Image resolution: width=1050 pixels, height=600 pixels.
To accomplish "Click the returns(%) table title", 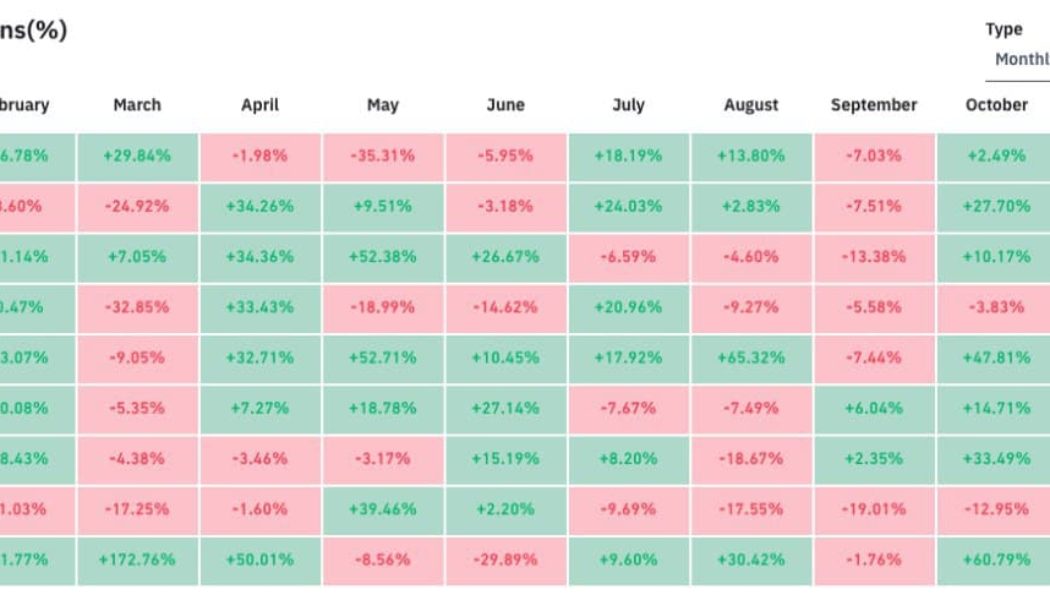I will [x=33, y=29].
